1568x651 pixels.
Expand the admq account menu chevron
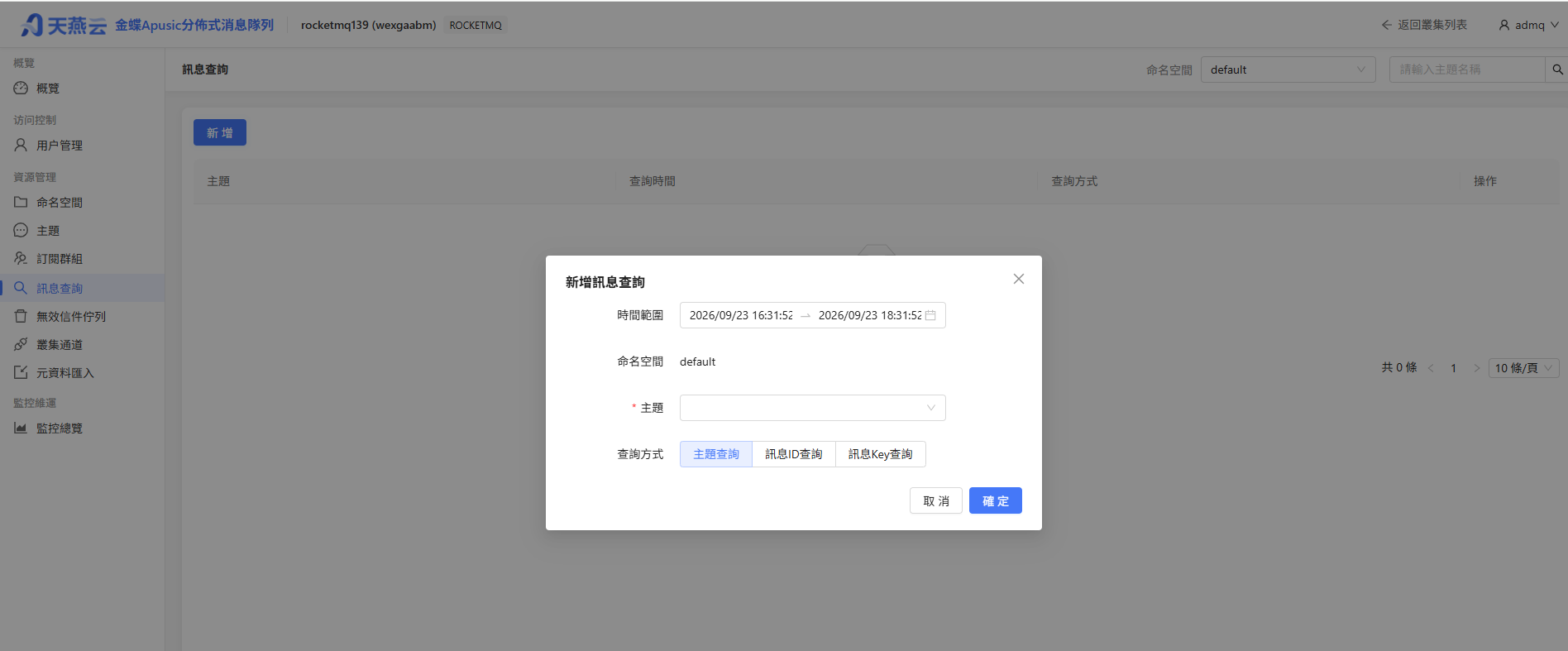pyautogui.click(x=1555, y=25)
